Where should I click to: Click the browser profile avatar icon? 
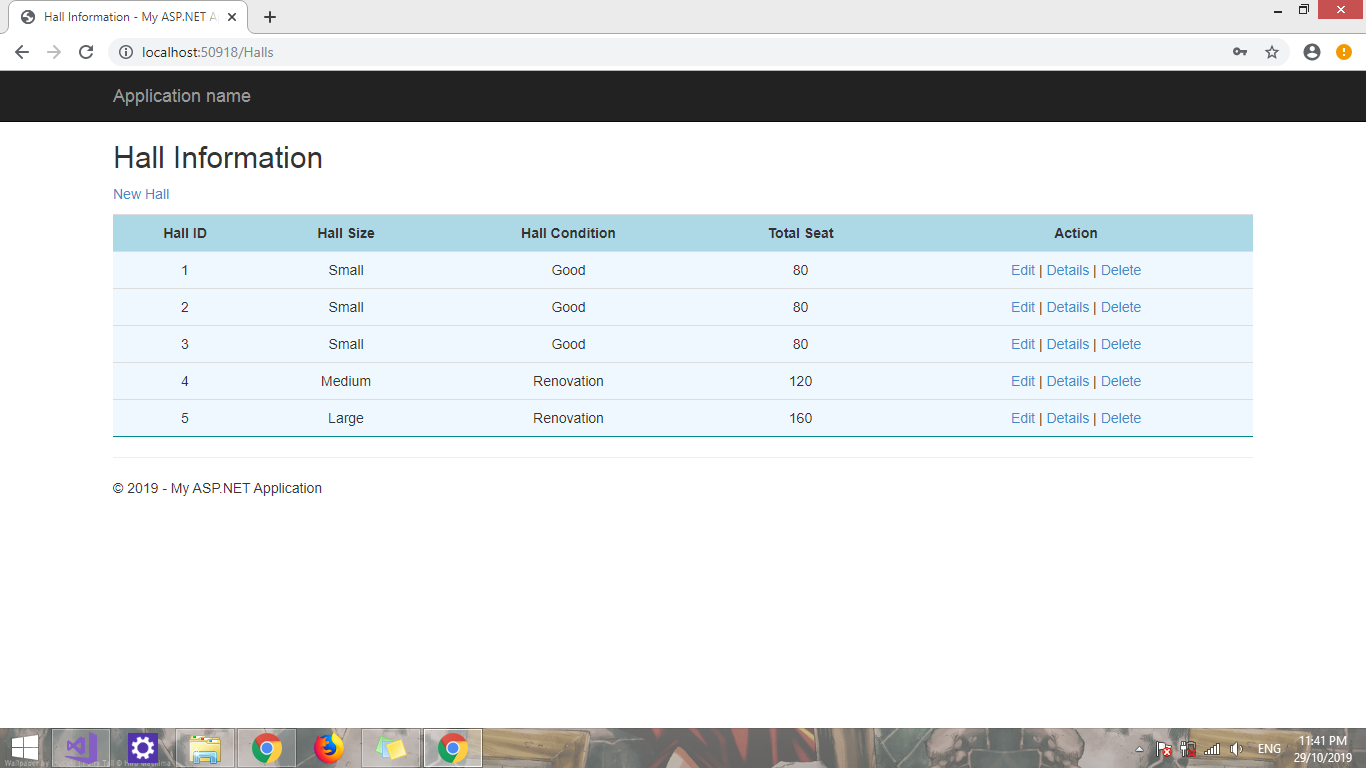pyautogui.click(x=1312, y=51)
